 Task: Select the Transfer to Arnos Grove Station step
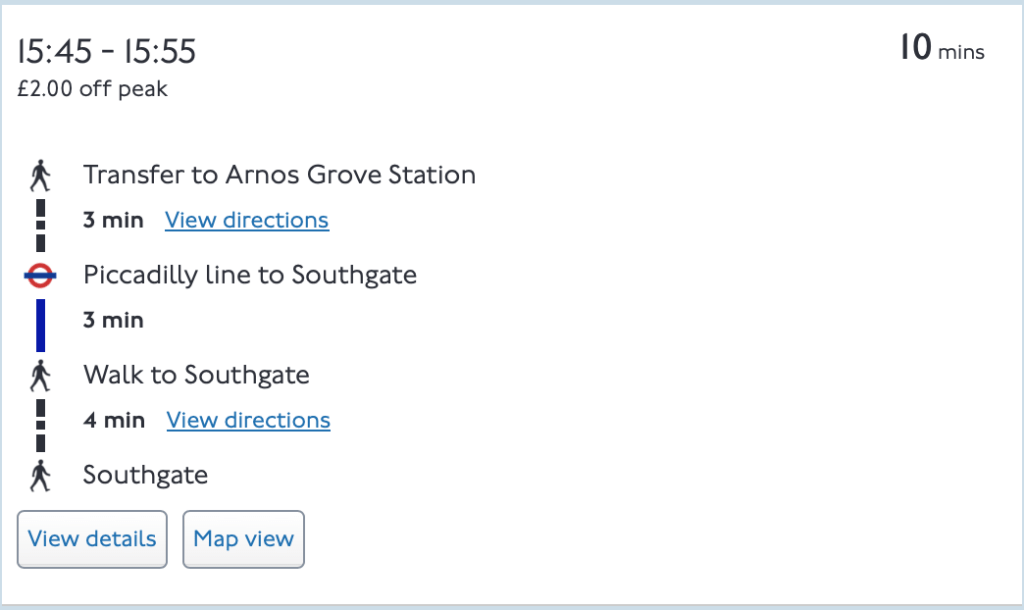click(x=279, y=175)
